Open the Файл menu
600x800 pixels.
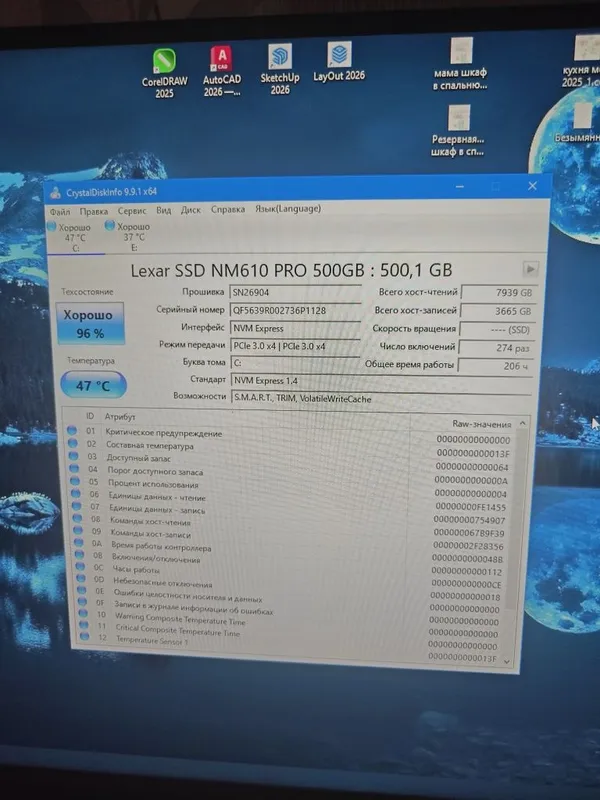coord(60,211)
